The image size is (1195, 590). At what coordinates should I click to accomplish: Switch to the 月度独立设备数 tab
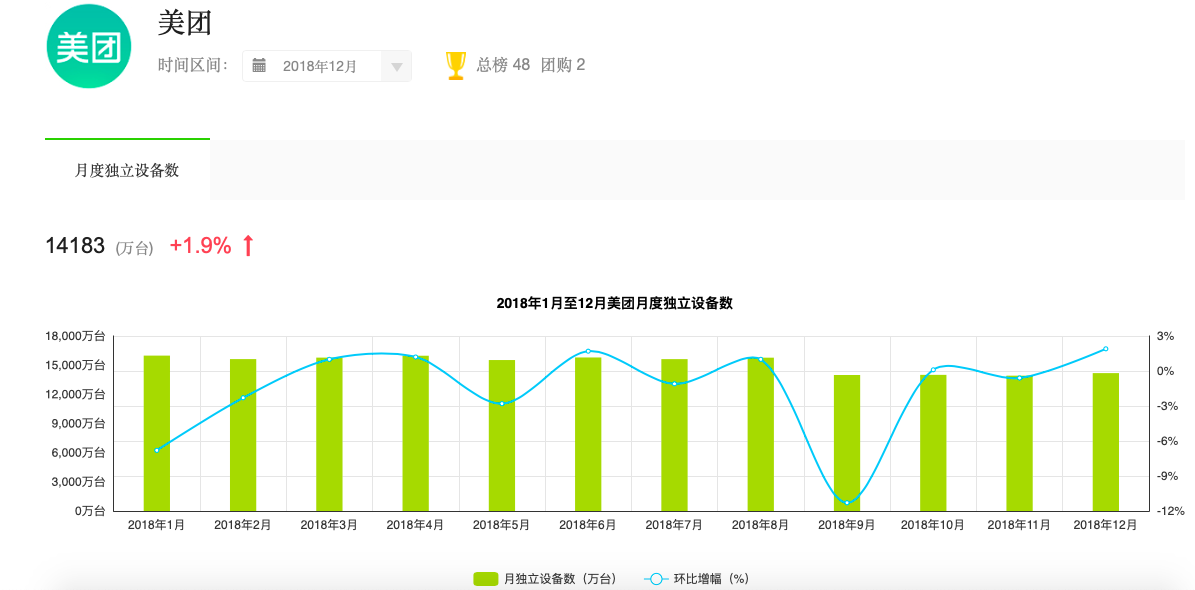click(x=127, y=170)
